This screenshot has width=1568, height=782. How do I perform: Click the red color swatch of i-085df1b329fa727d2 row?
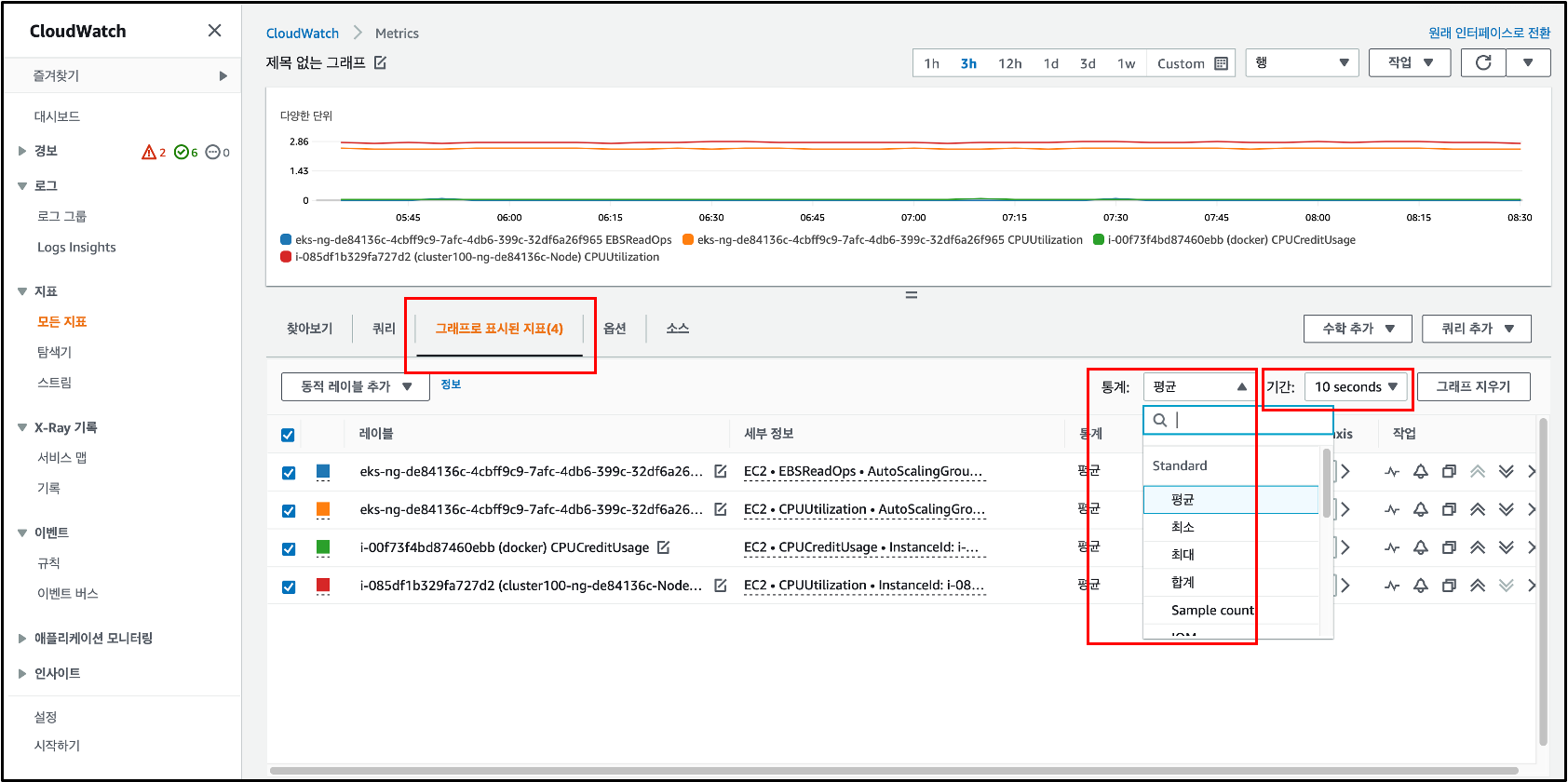tap(323, 586)
